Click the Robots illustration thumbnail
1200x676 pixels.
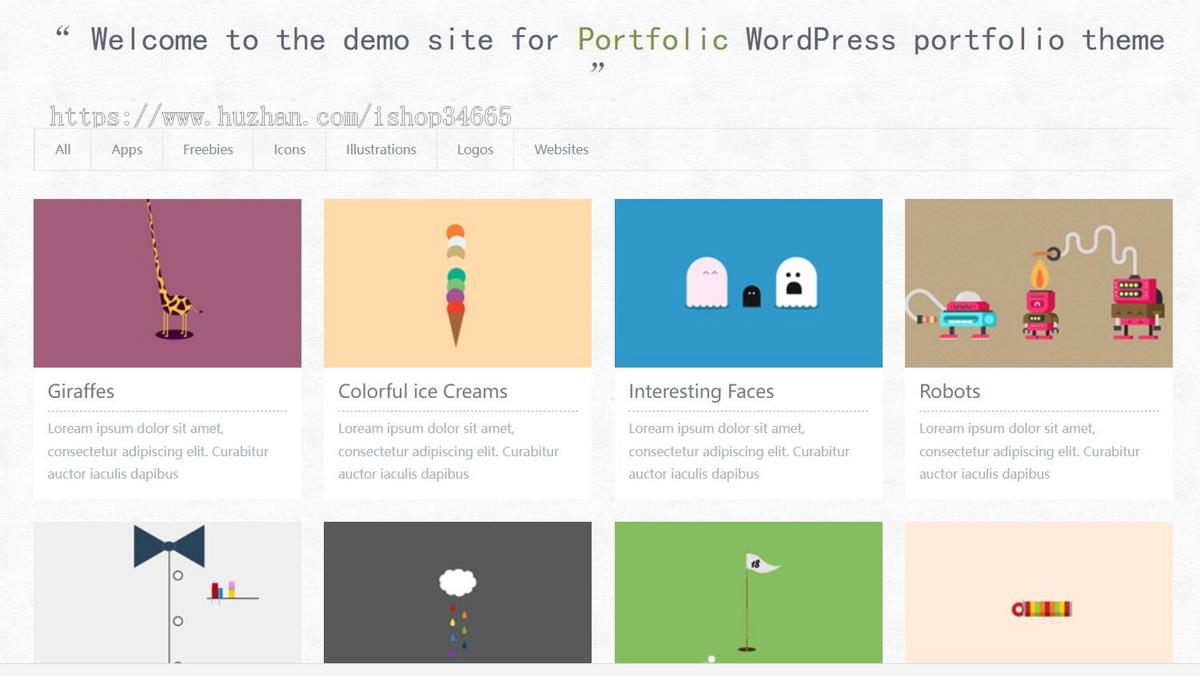pos(1038,283)
